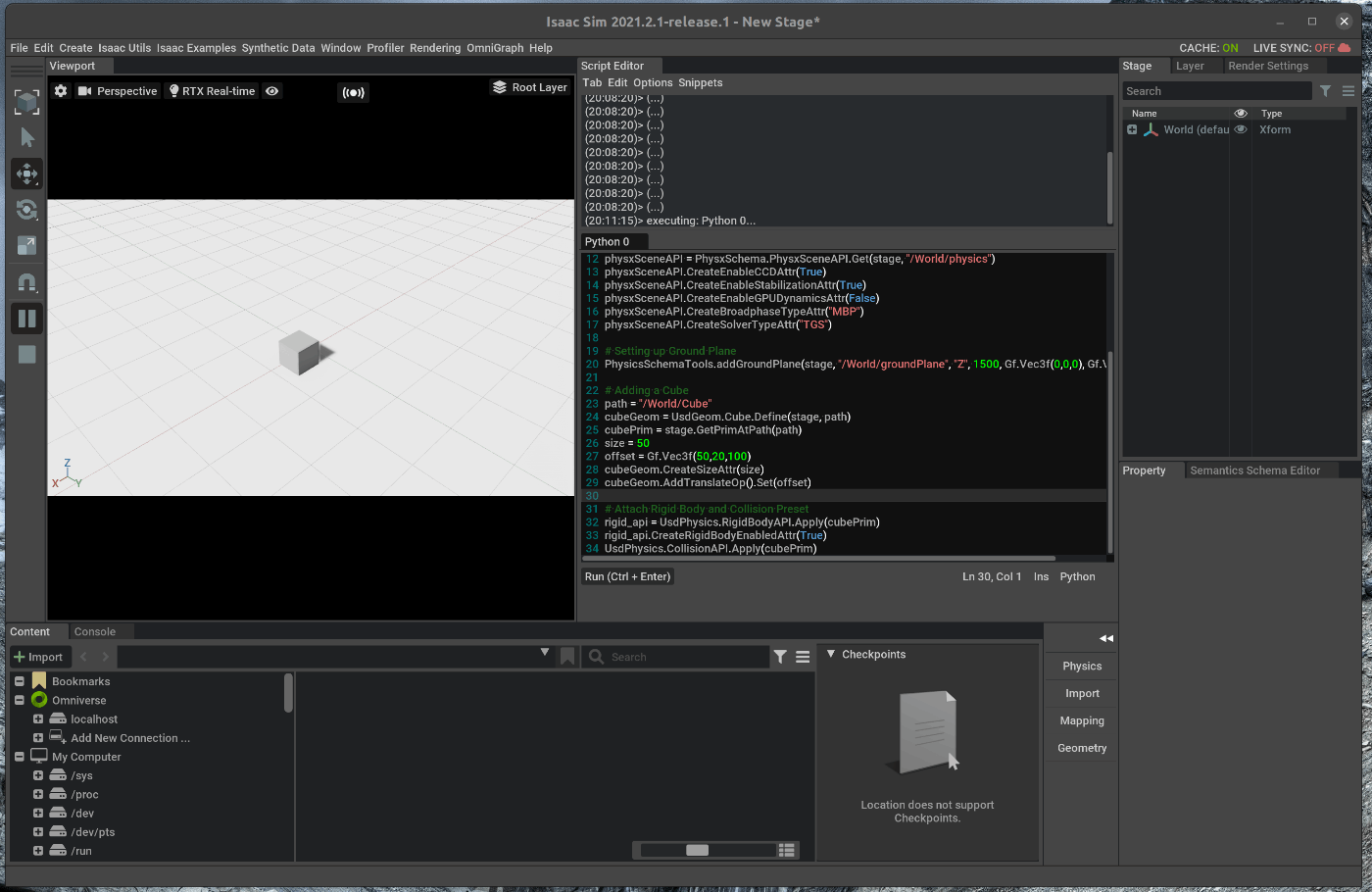Select the arrow select tool
Screen dimensions: 1372x892
tap(26, 137)
